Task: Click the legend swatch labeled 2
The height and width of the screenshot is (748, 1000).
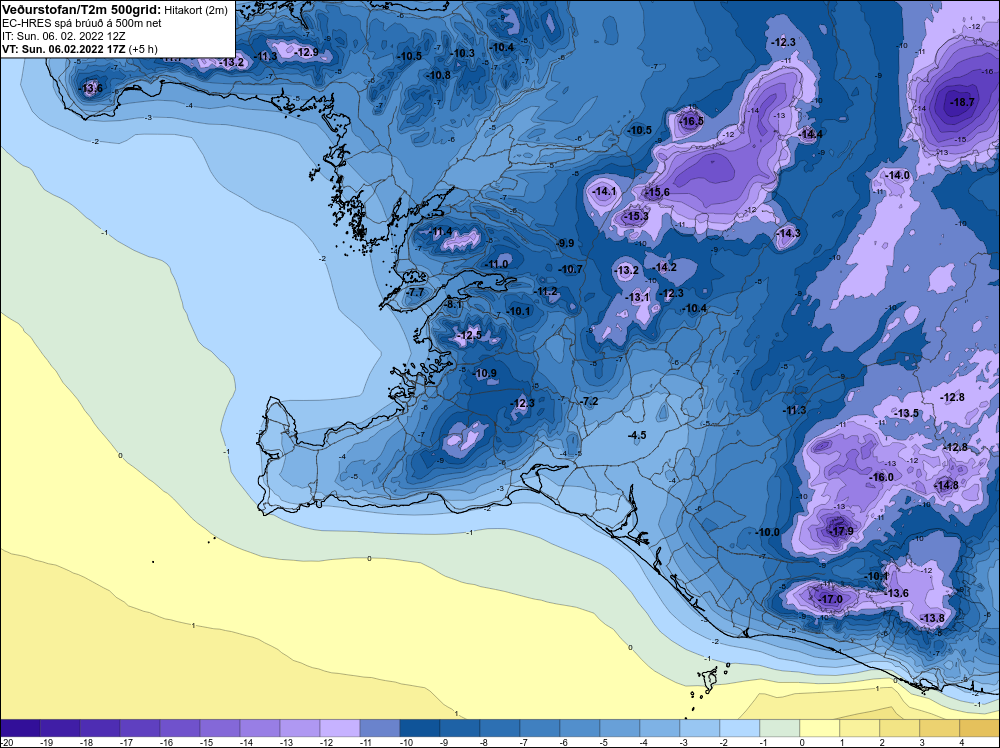Action: tap(899, 728)
